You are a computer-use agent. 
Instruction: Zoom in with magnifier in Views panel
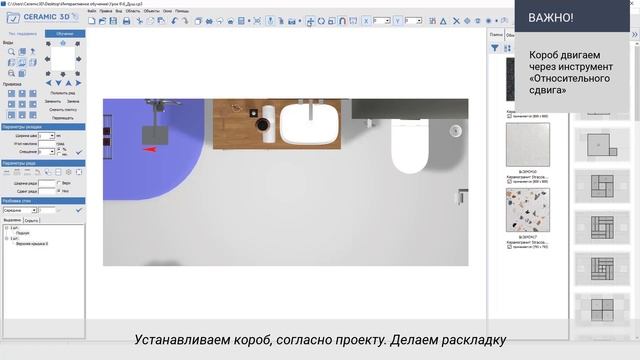[11, 52]
